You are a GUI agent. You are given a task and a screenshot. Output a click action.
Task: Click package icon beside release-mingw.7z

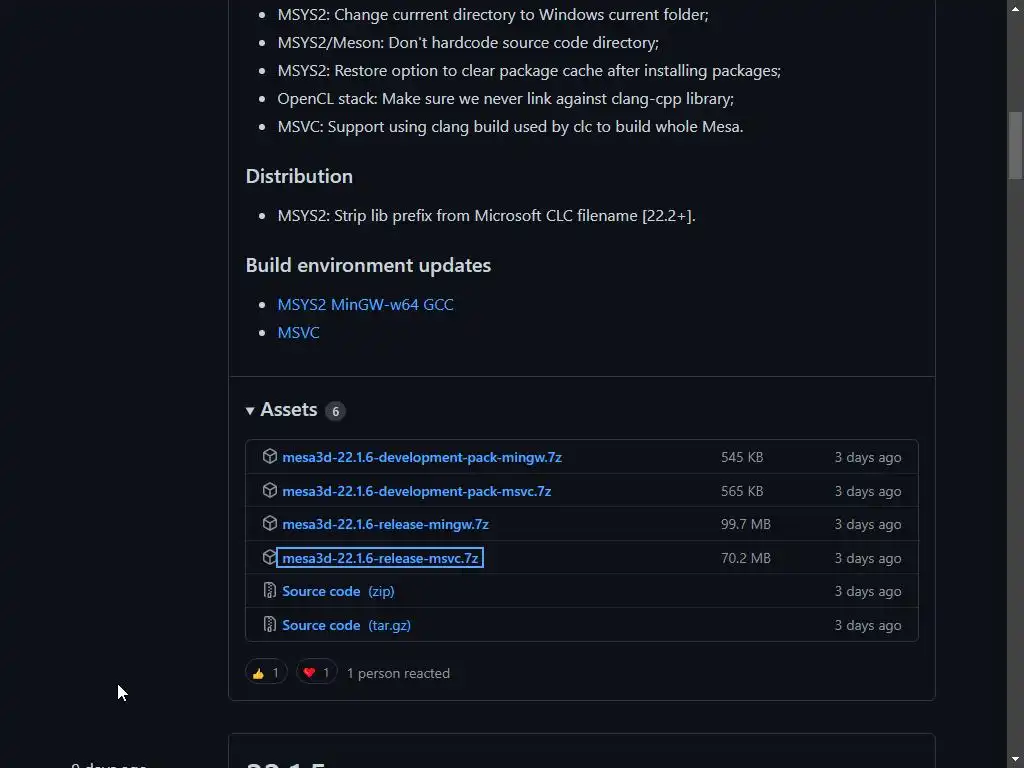point(270,524)
